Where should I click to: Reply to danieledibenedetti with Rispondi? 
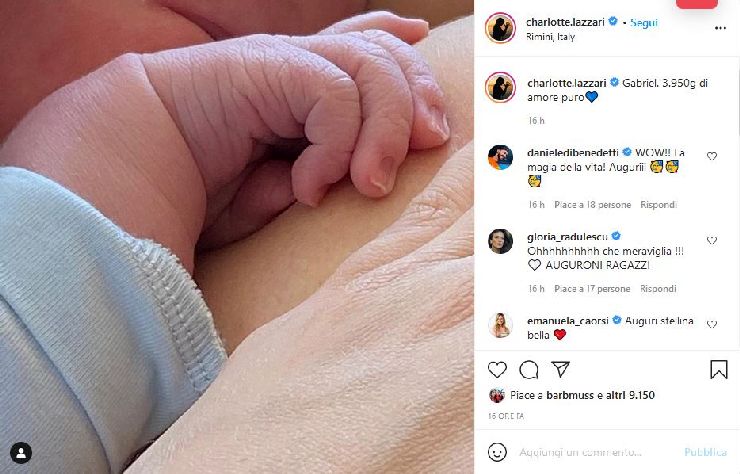[x=658, y=204]
